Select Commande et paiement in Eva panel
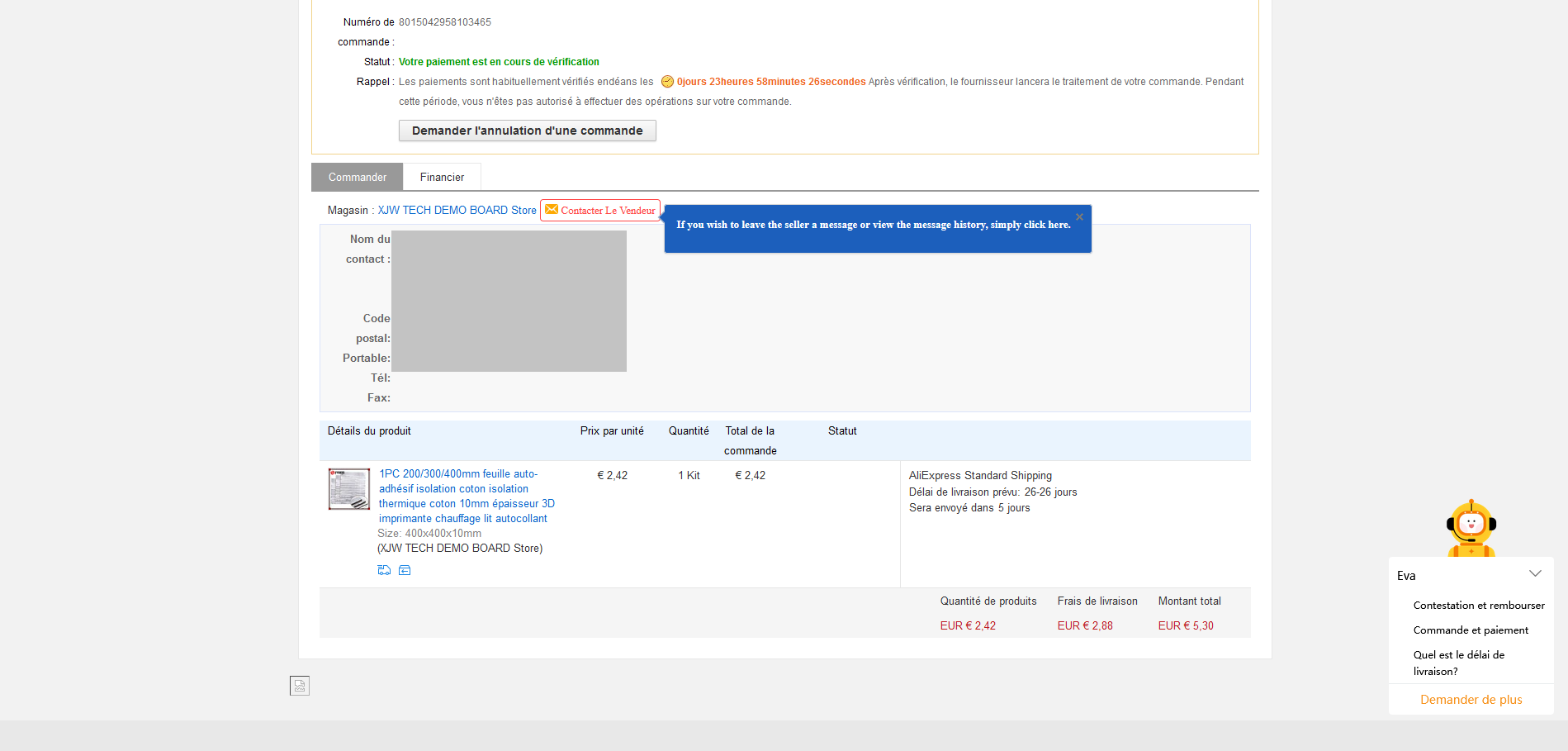Image resolution: width=1568 pixels, height=751 pixels. [x=1471, y=630]
